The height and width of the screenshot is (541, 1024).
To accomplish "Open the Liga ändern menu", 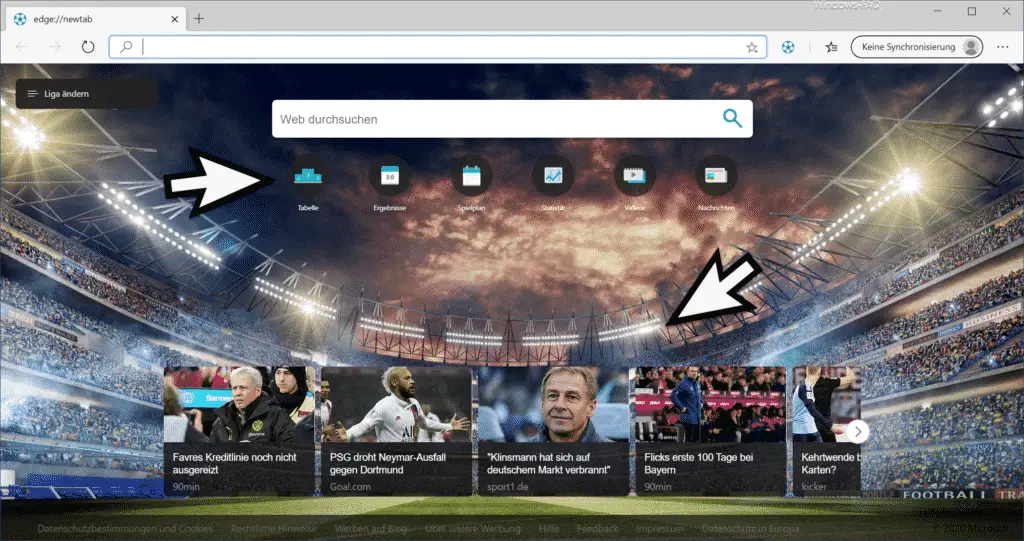I will pyautogui.click(x=86, y=94).
